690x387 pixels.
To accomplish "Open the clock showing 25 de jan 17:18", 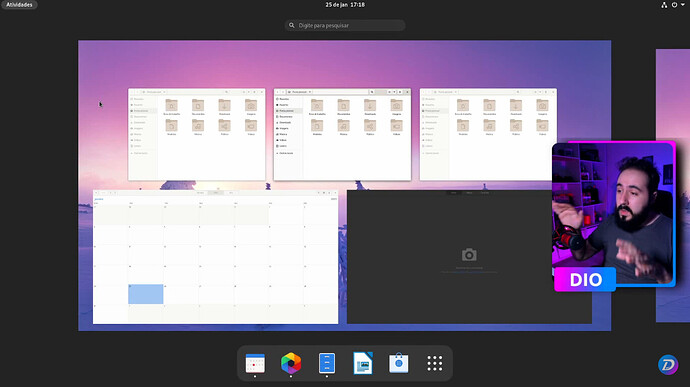I will (345, 5).
